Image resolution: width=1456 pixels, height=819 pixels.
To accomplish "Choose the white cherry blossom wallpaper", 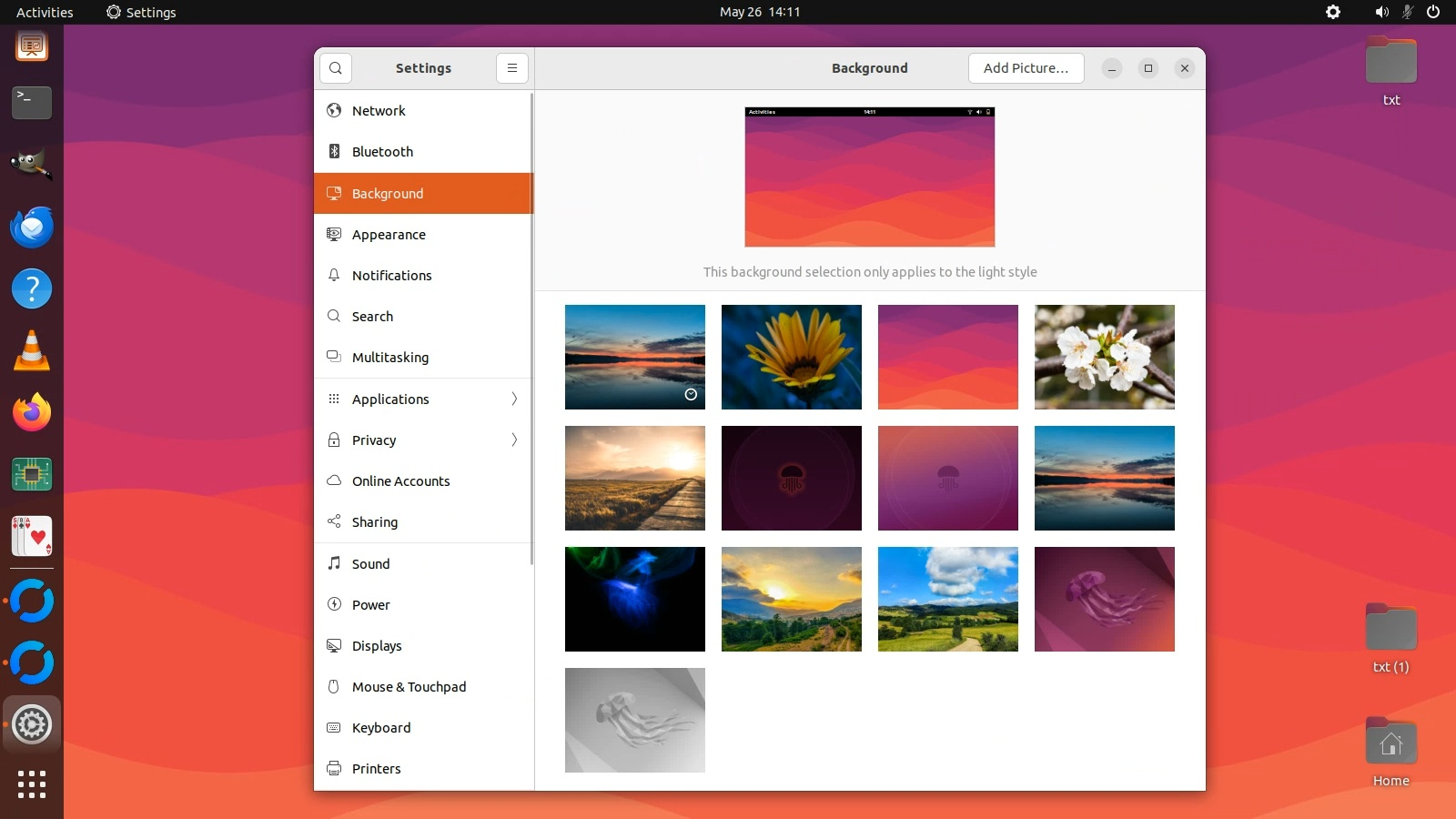I will pos(1104,357).
